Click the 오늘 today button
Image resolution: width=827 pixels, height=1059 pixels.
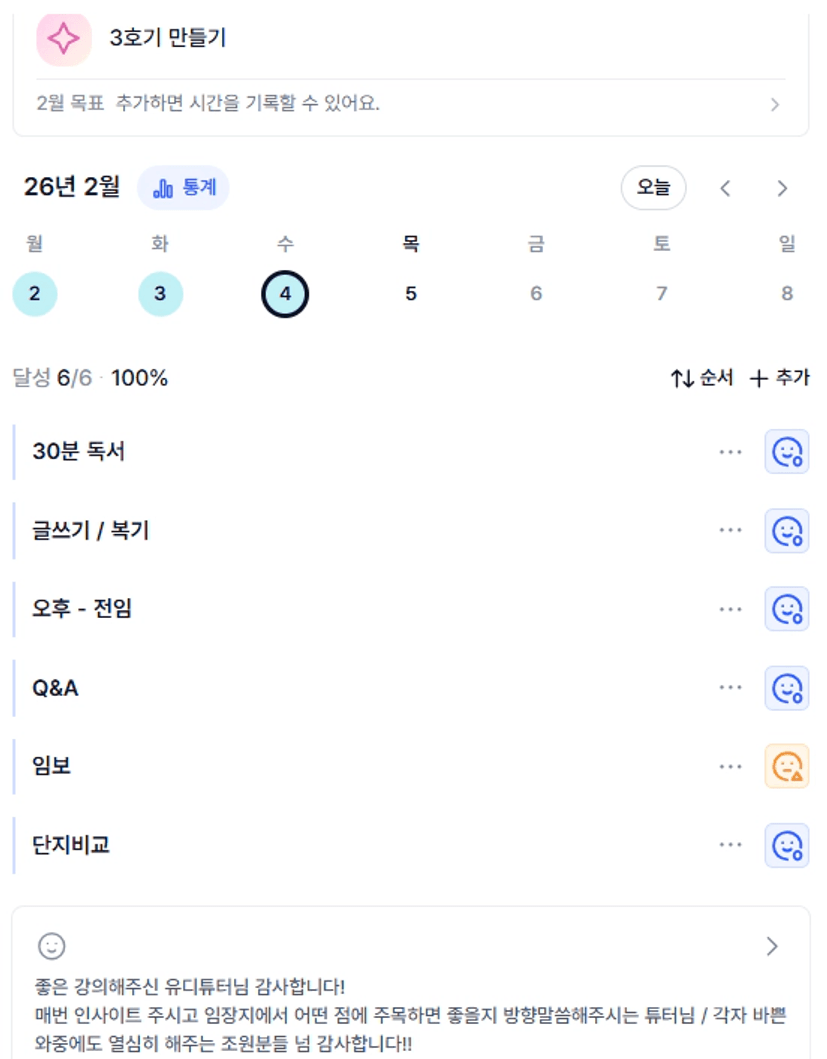653,187
